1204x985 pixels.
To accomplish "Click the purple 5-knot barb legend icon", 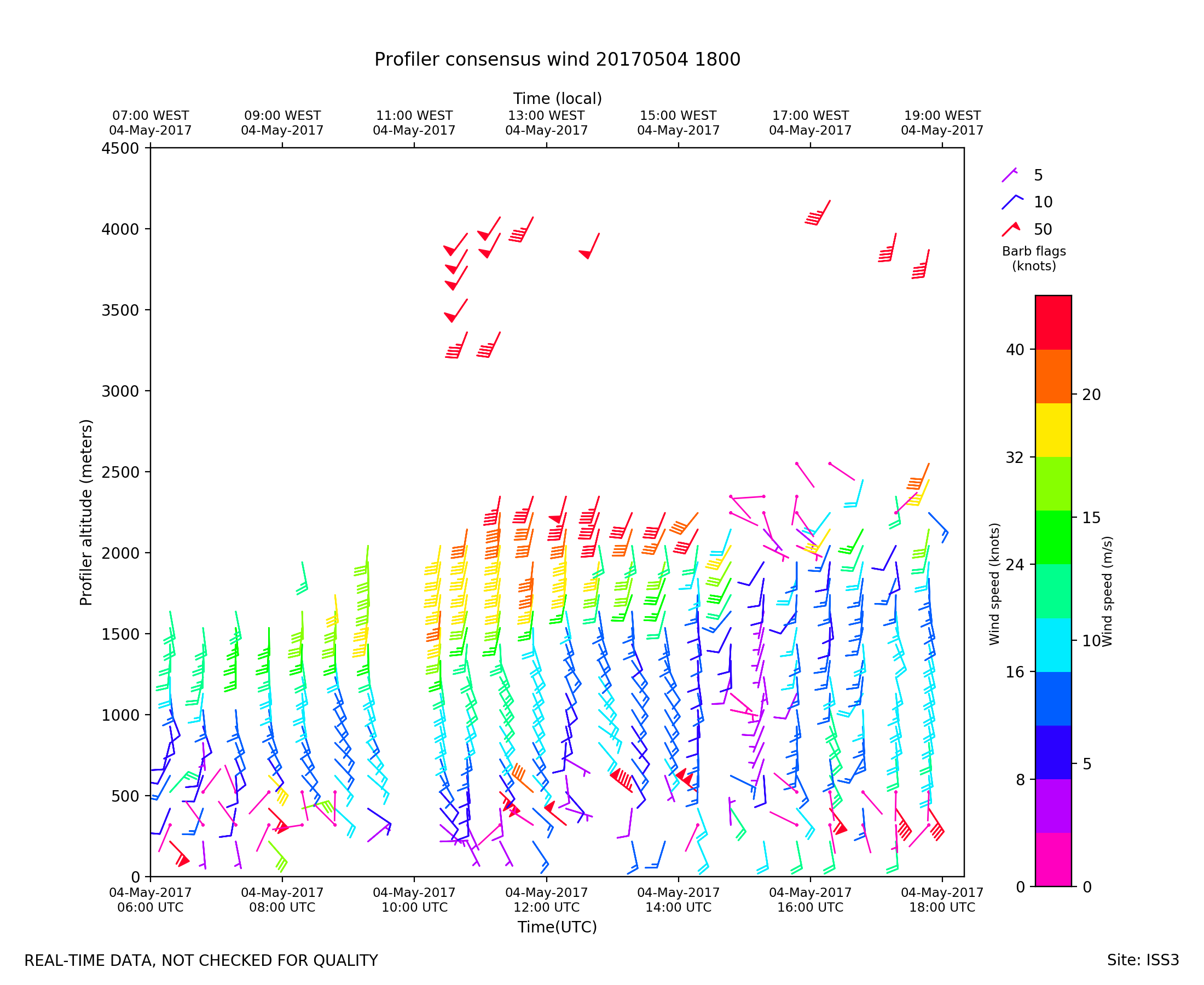I will [1009, 175].
